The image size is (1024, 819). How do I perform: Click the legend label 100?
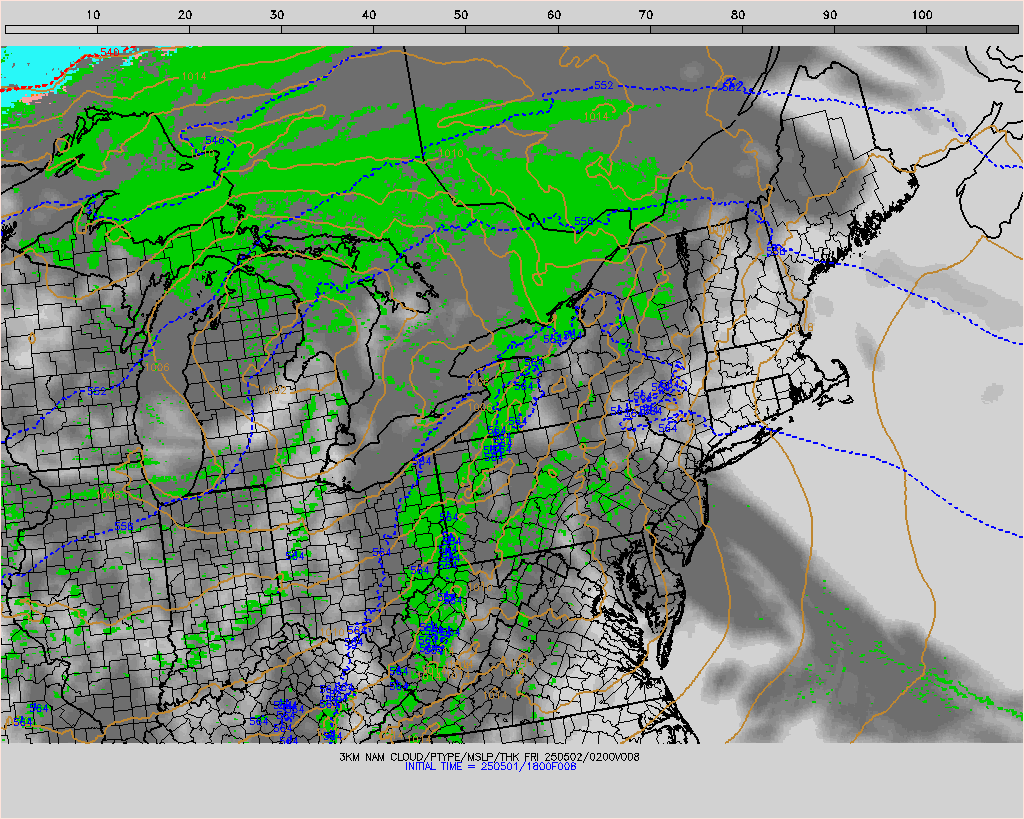tap(922, 14)
